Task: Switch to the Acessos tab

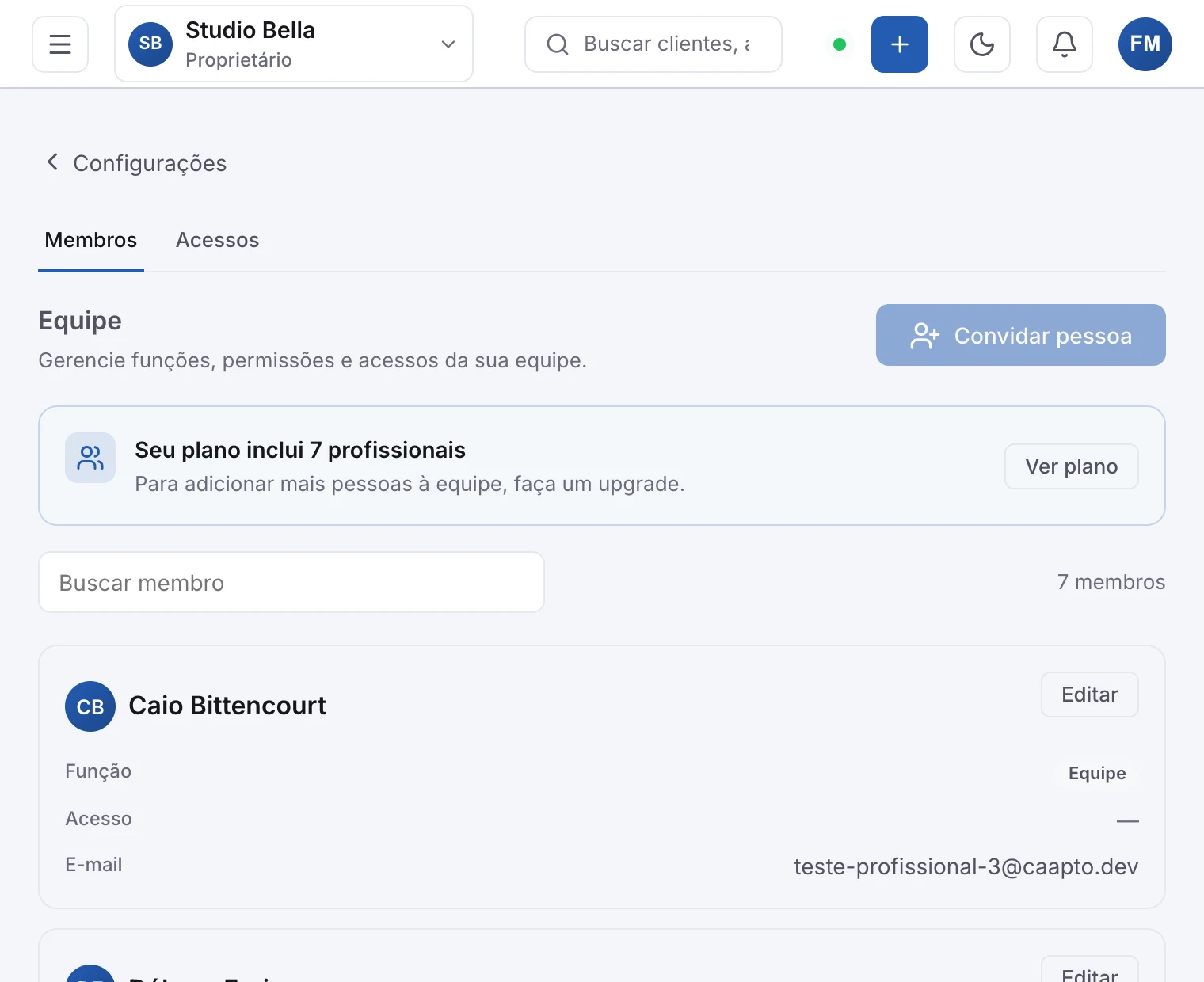Action: tap(218, 240)
